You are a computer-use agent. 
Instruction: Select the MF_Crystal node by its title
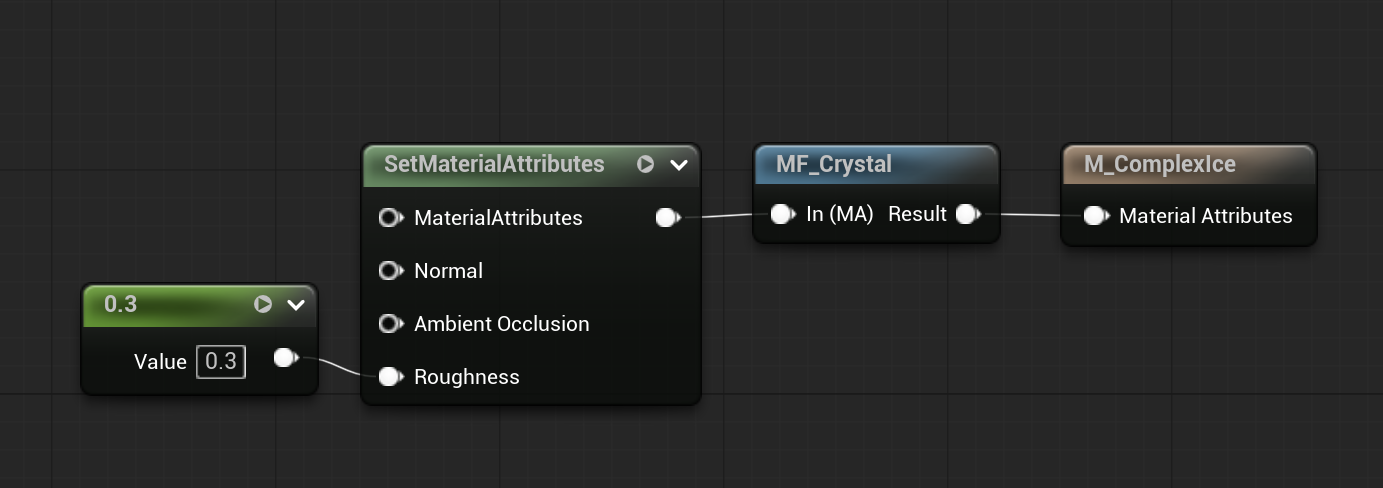[834, 164]
